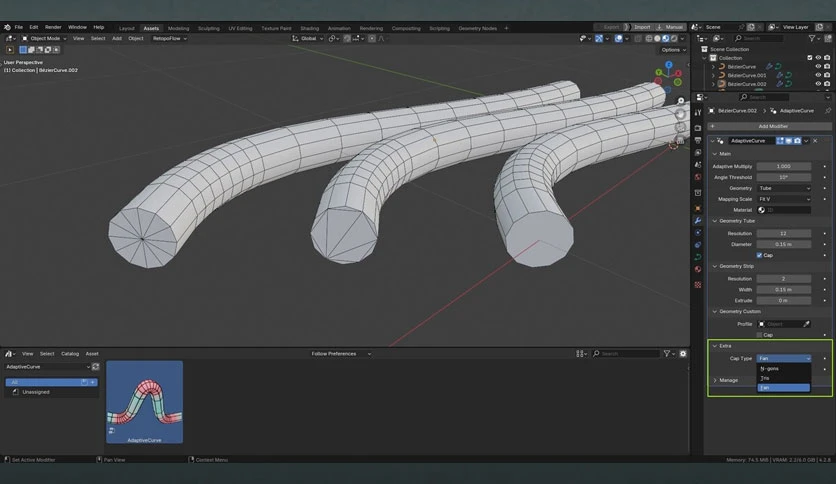Open the Object properties tab orange square icon
Image resolution: width=836 pixels, height=484 pixels.
click(x=698, y=208)
